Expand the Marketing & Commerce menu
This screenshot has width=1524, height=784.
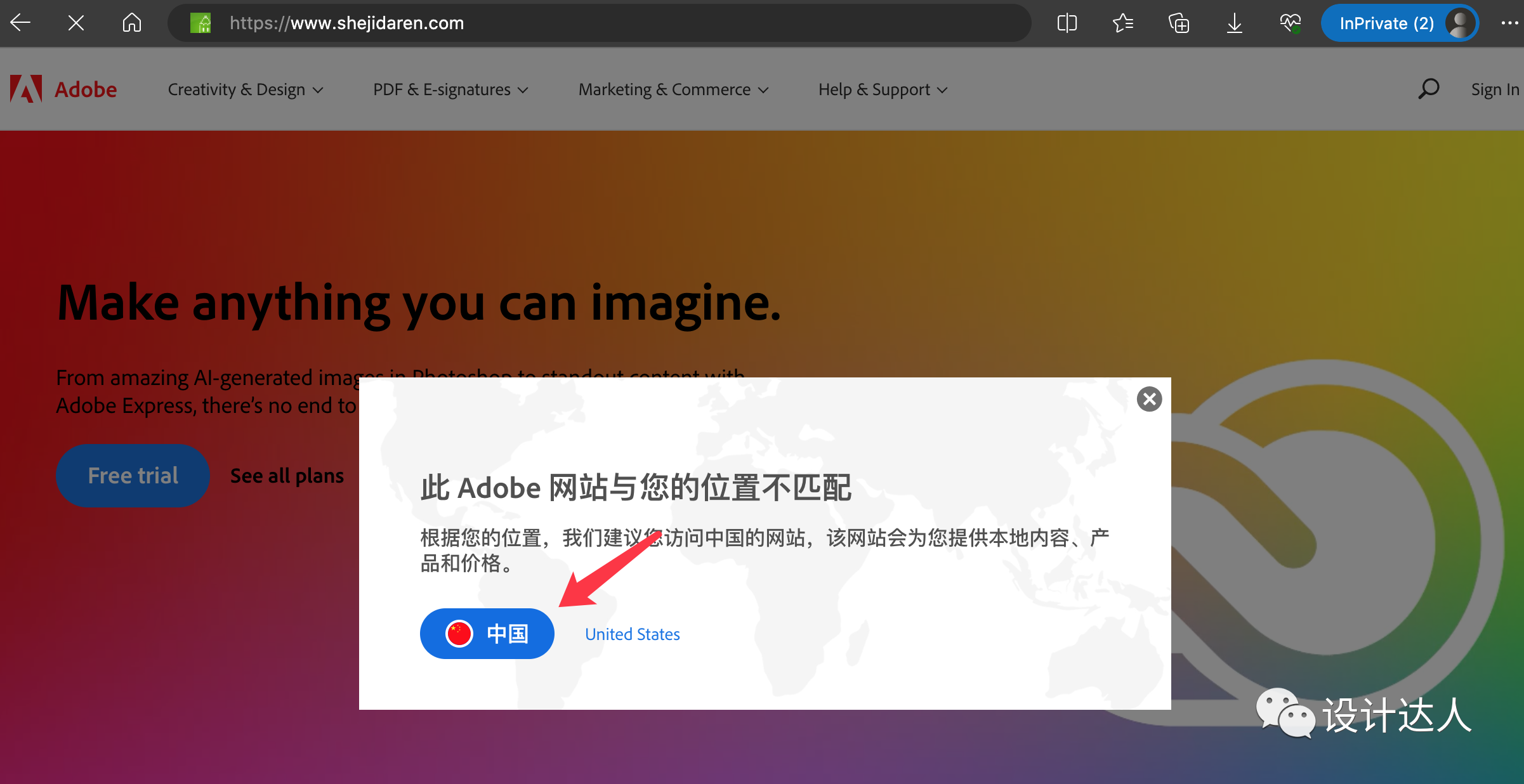673,89
